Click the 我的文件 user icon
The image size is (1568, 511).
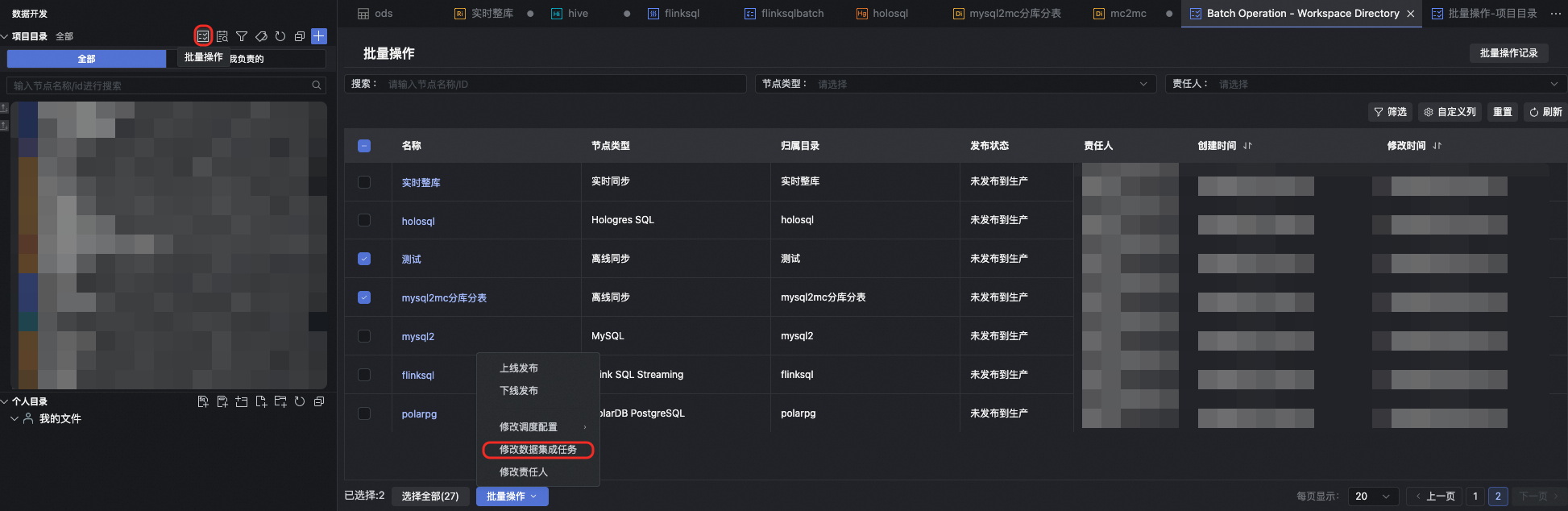click(28, 418)
